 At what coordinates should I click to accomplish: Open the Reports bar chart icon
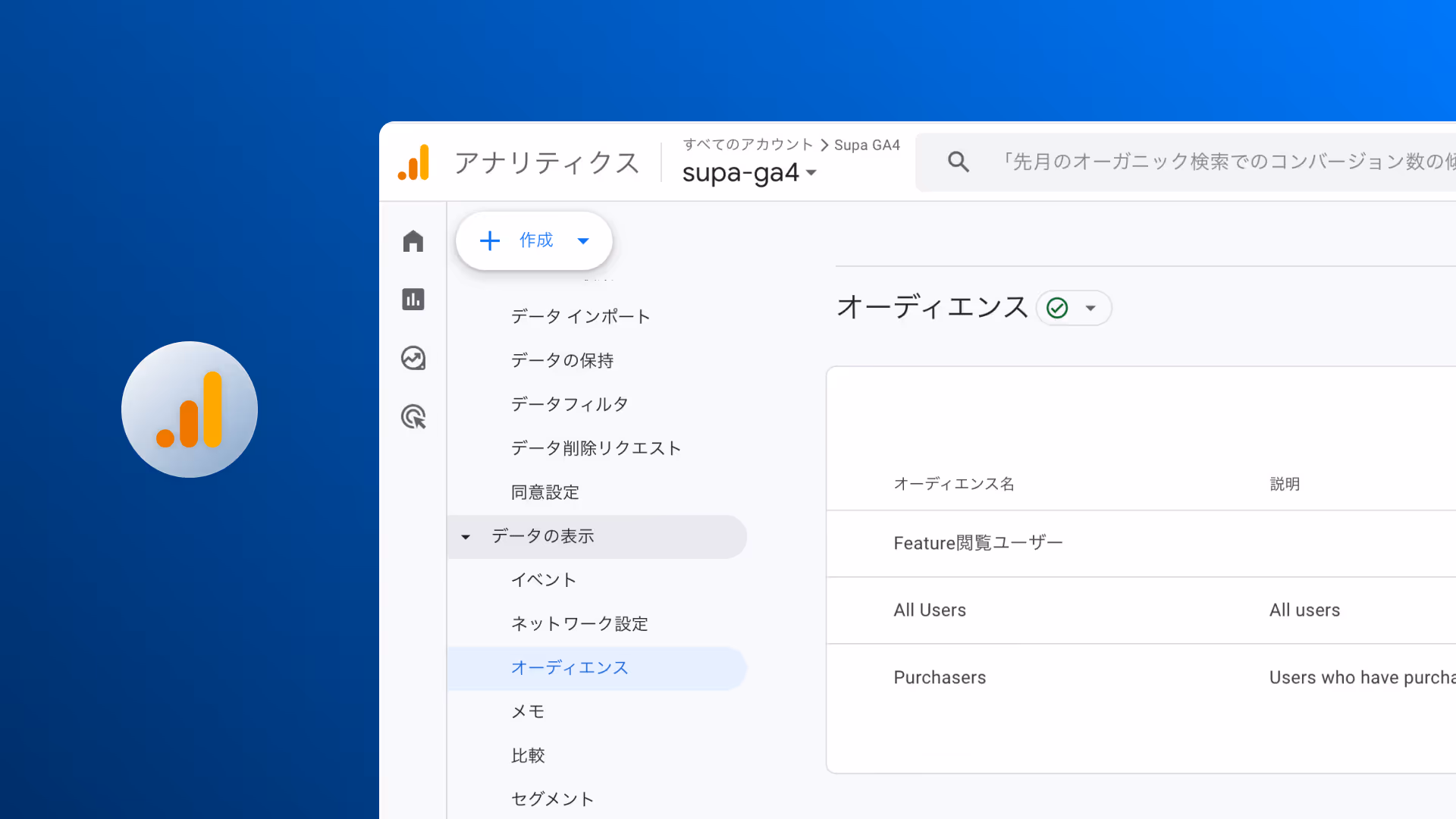pos(413,300)
